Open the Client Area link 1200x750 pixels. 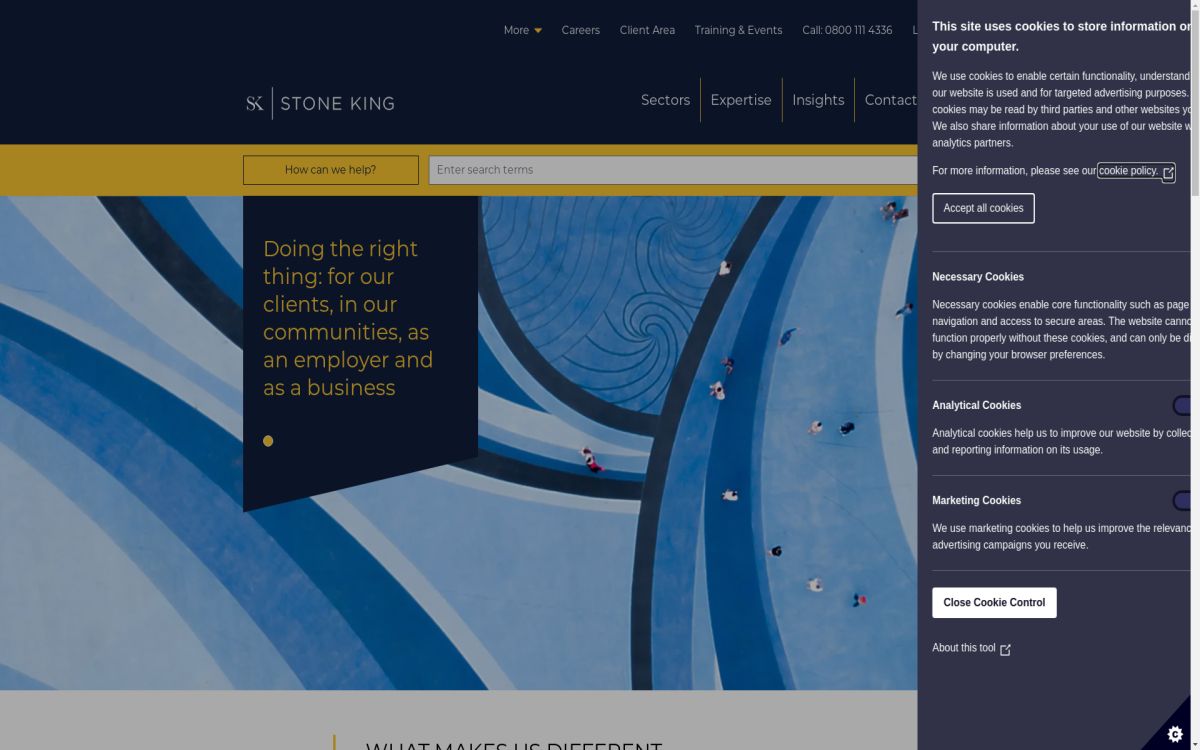[647, 30]
